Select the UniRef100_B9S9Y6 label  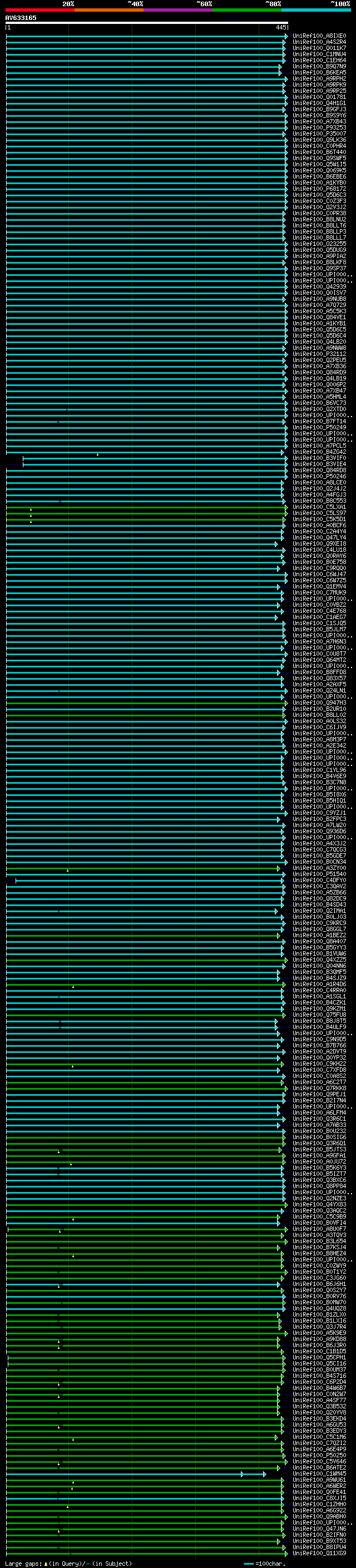click(x=319, y=115)
